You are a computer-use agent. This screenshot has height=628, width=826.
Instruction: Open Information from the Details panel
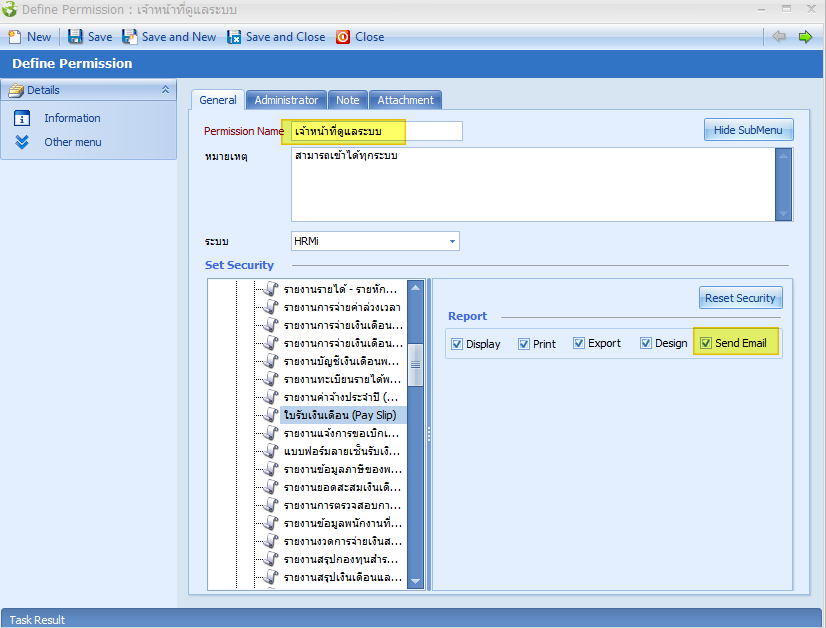tap(72, 118)
